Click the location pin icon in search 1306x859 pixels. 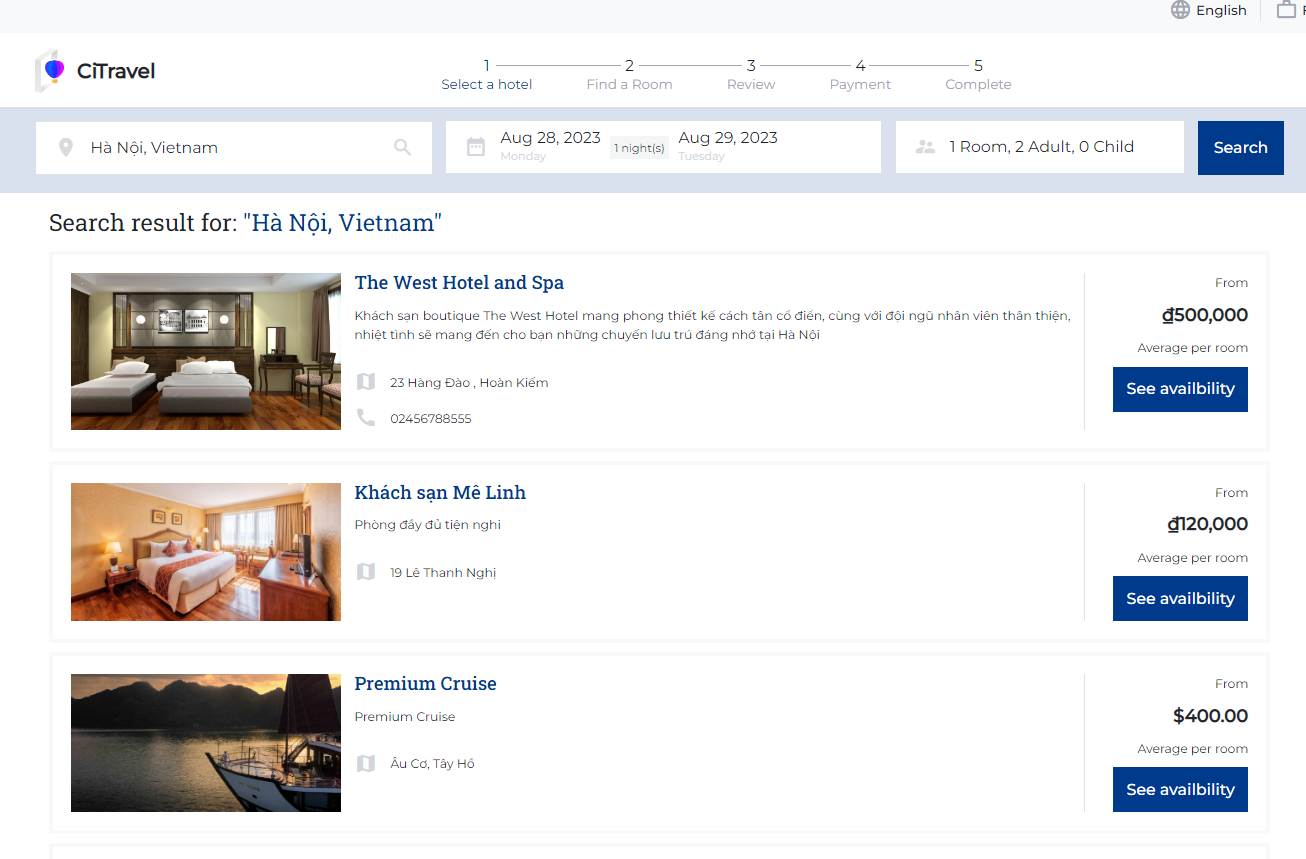pos(66,148)
